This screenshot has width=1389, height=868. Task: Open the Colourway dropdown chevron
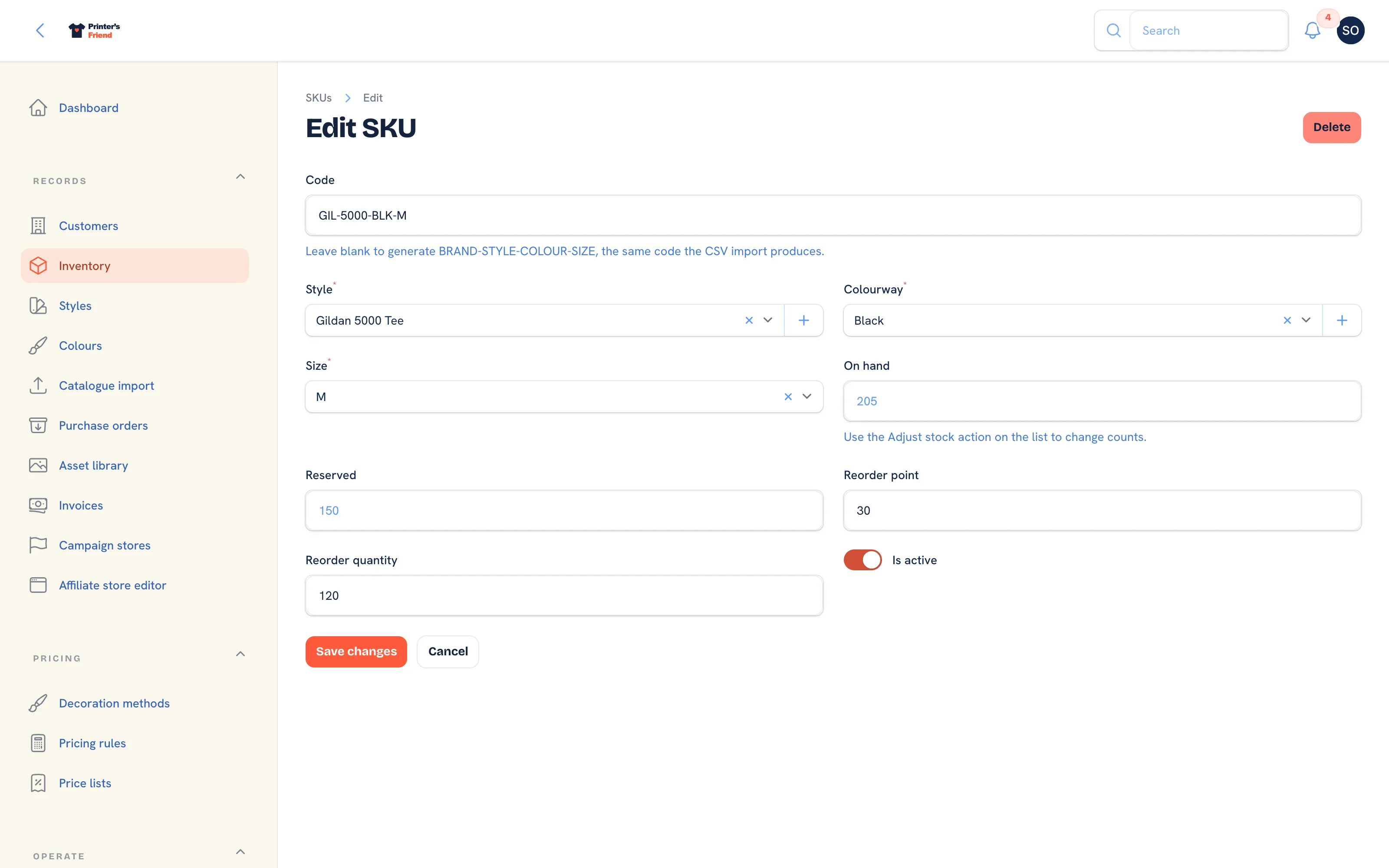1307,320
